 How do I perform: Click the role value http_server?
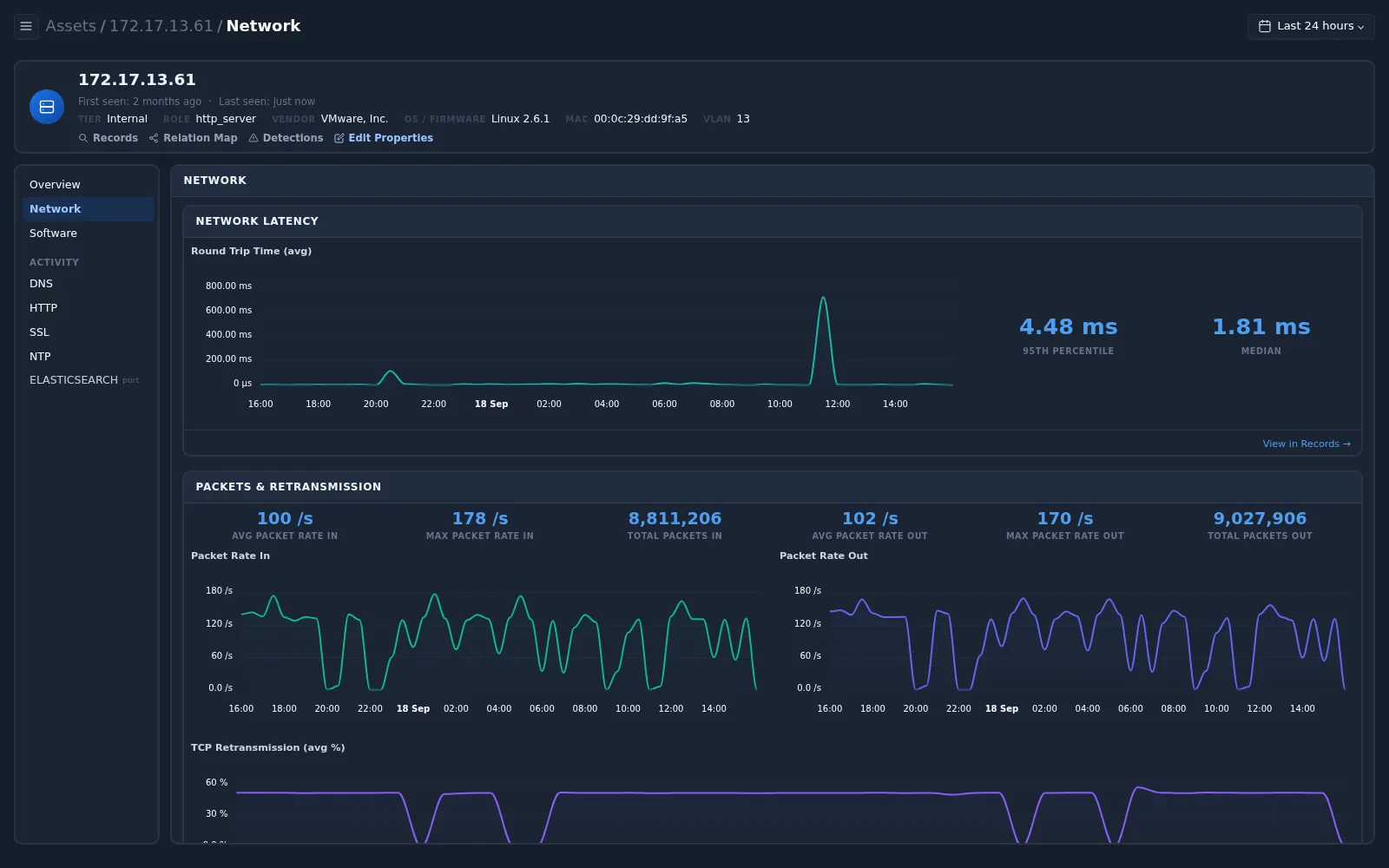[x=226, y=119]
